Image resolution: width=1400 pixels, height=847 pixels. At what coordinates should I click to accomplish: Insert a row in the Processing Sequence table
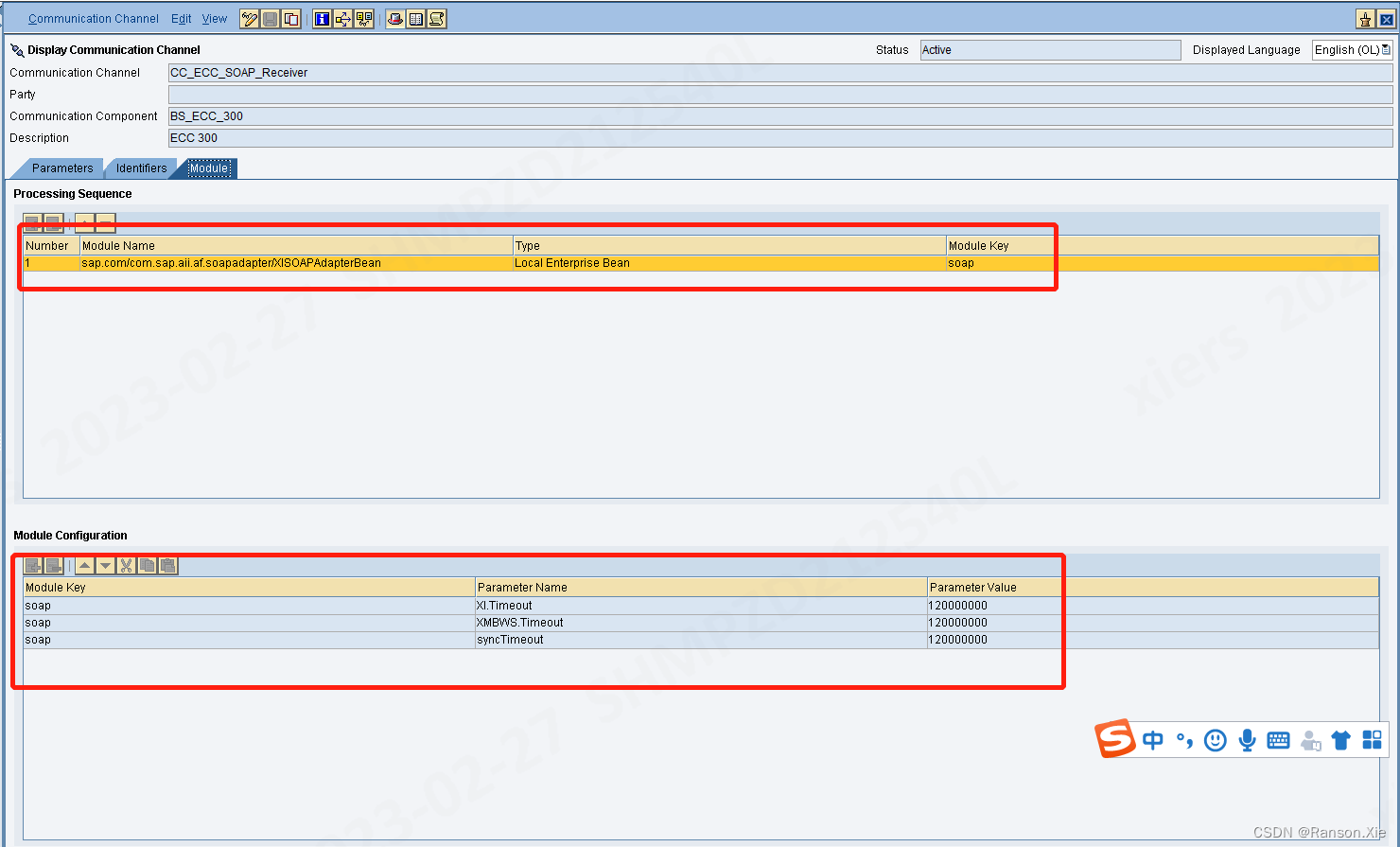[33, 223]
